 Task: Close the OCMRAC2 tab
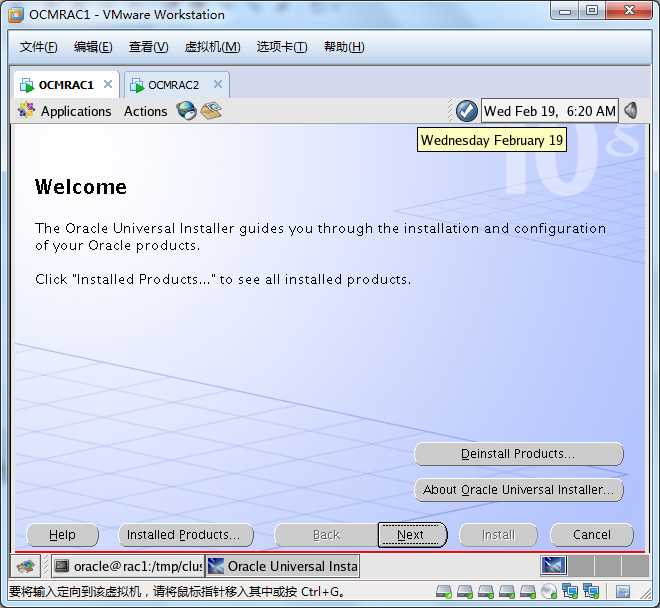(218, 84)
